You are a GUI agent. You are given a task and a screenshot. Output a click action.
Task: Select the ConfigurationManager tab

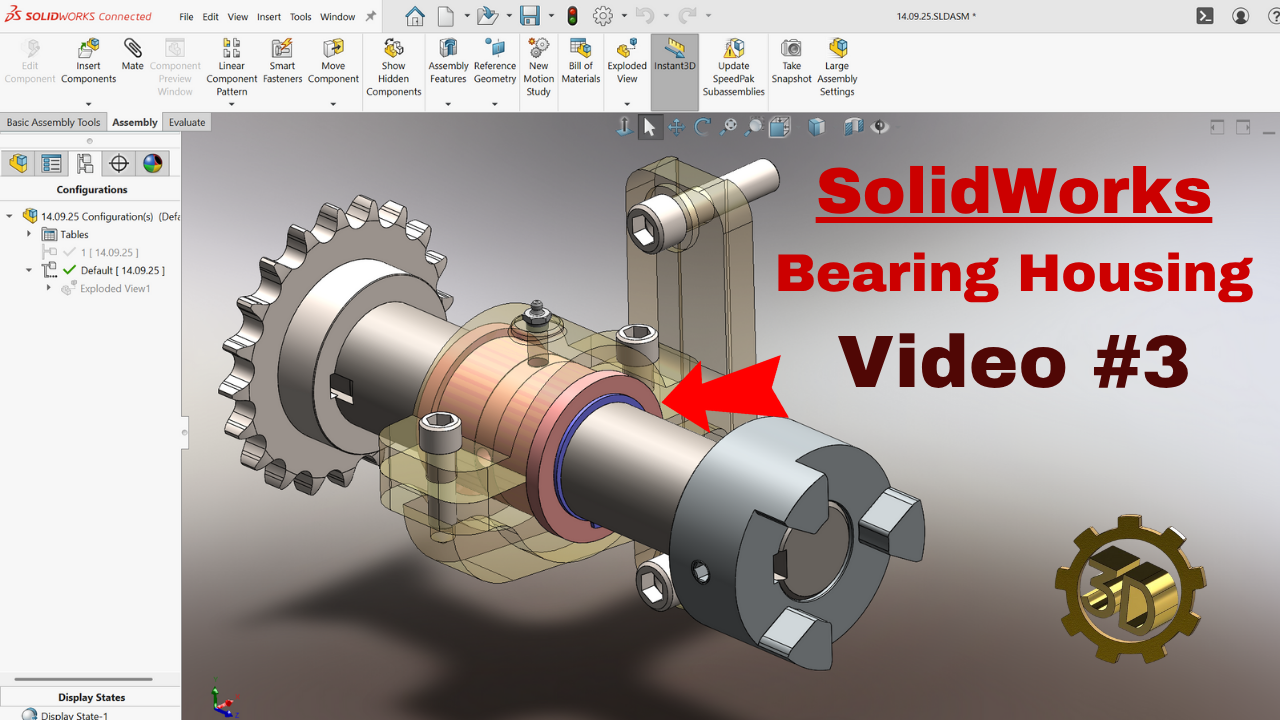[x=85, y=164]
